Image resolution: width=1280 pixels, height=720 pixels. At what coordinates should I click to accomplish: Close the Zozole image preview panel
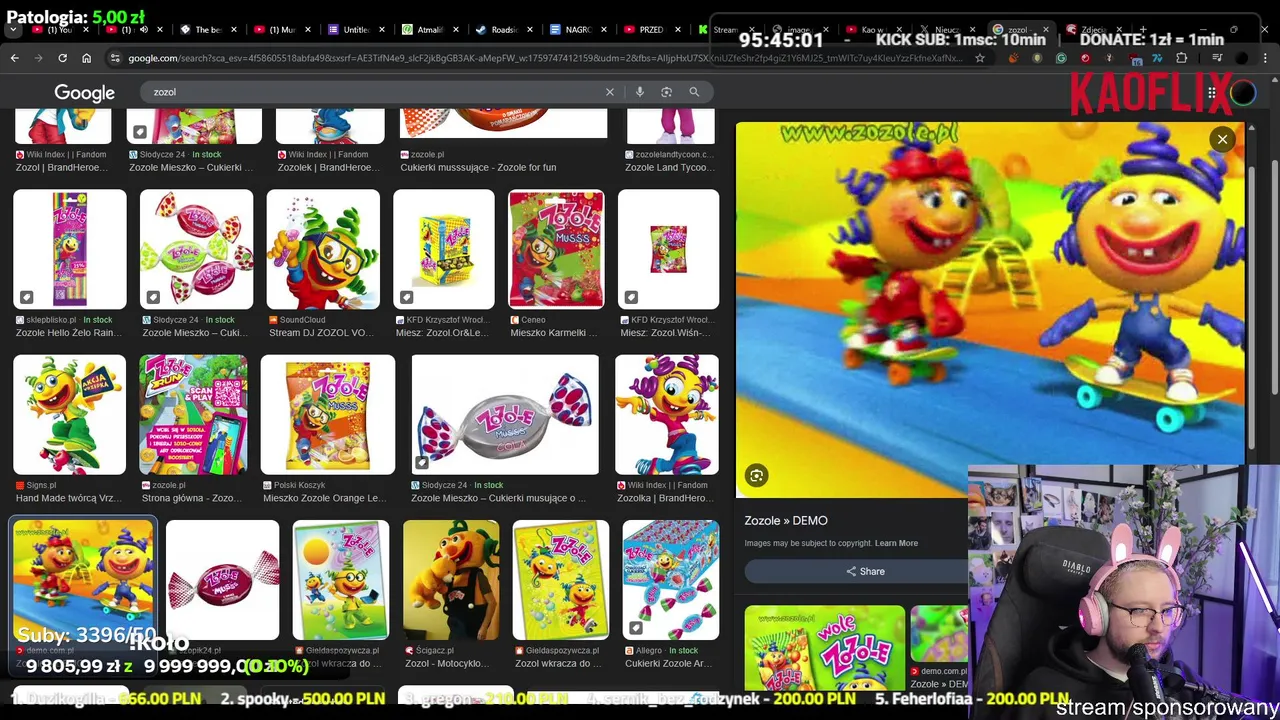[x=1222, y=139]
